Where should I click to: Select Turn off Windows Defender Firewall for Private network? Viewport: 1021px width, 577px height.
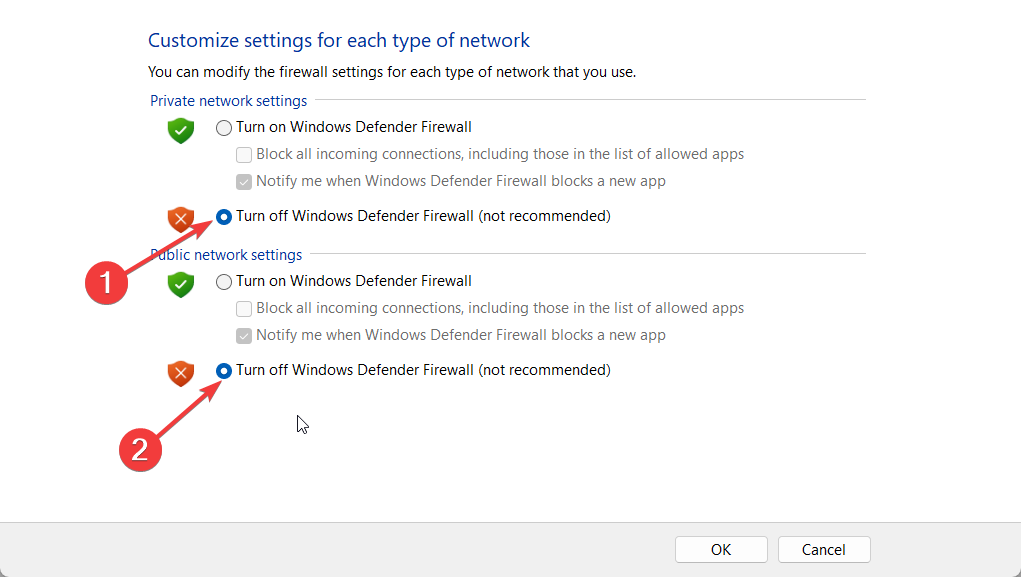[224, 216]
